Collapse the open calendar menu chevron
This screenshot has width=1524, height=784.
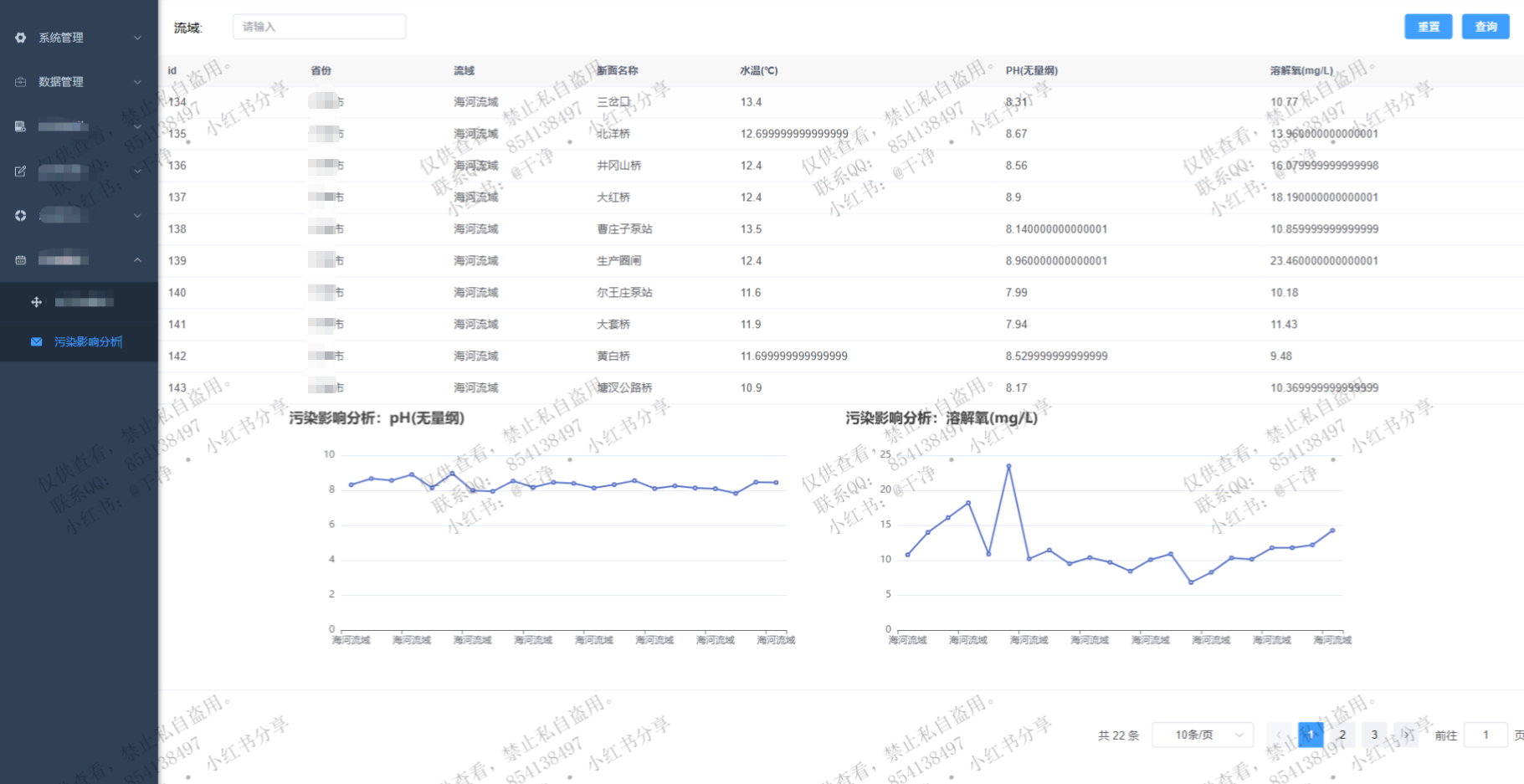(137, 260)
